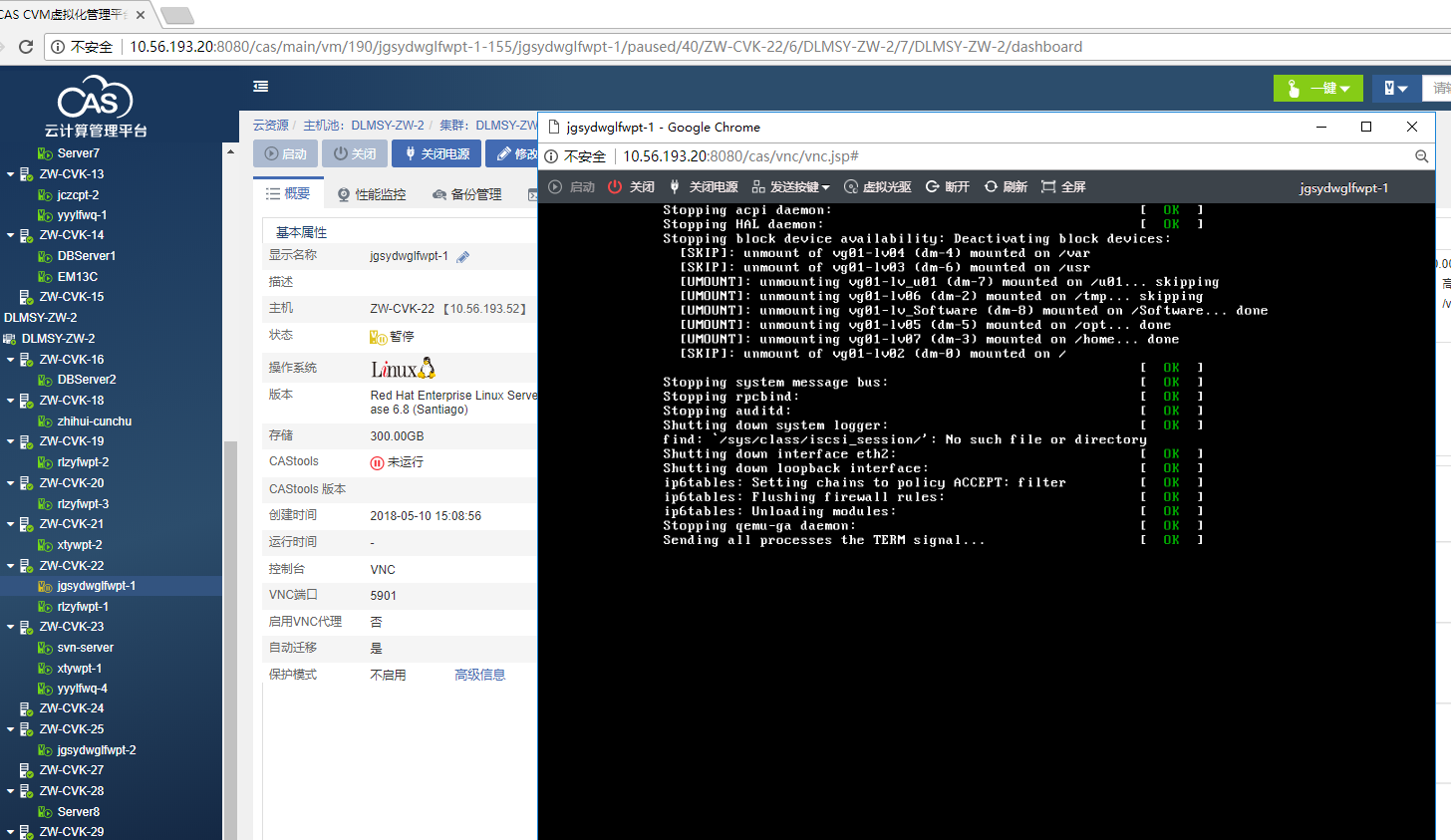Click the host icon beside ZW-CVK-15
Viewport: 1451px width, 840px height.
tap(27, 297)
